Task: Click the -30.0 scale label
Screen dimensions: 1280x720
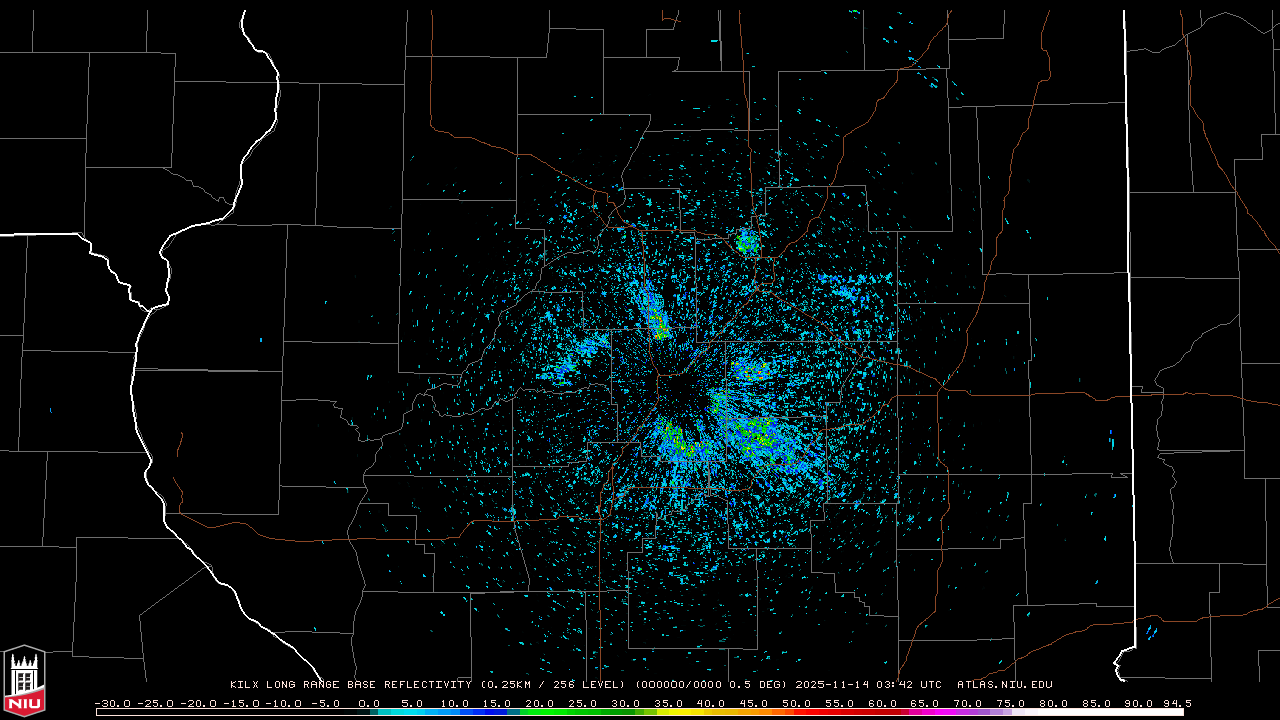Action: (113, 703)
